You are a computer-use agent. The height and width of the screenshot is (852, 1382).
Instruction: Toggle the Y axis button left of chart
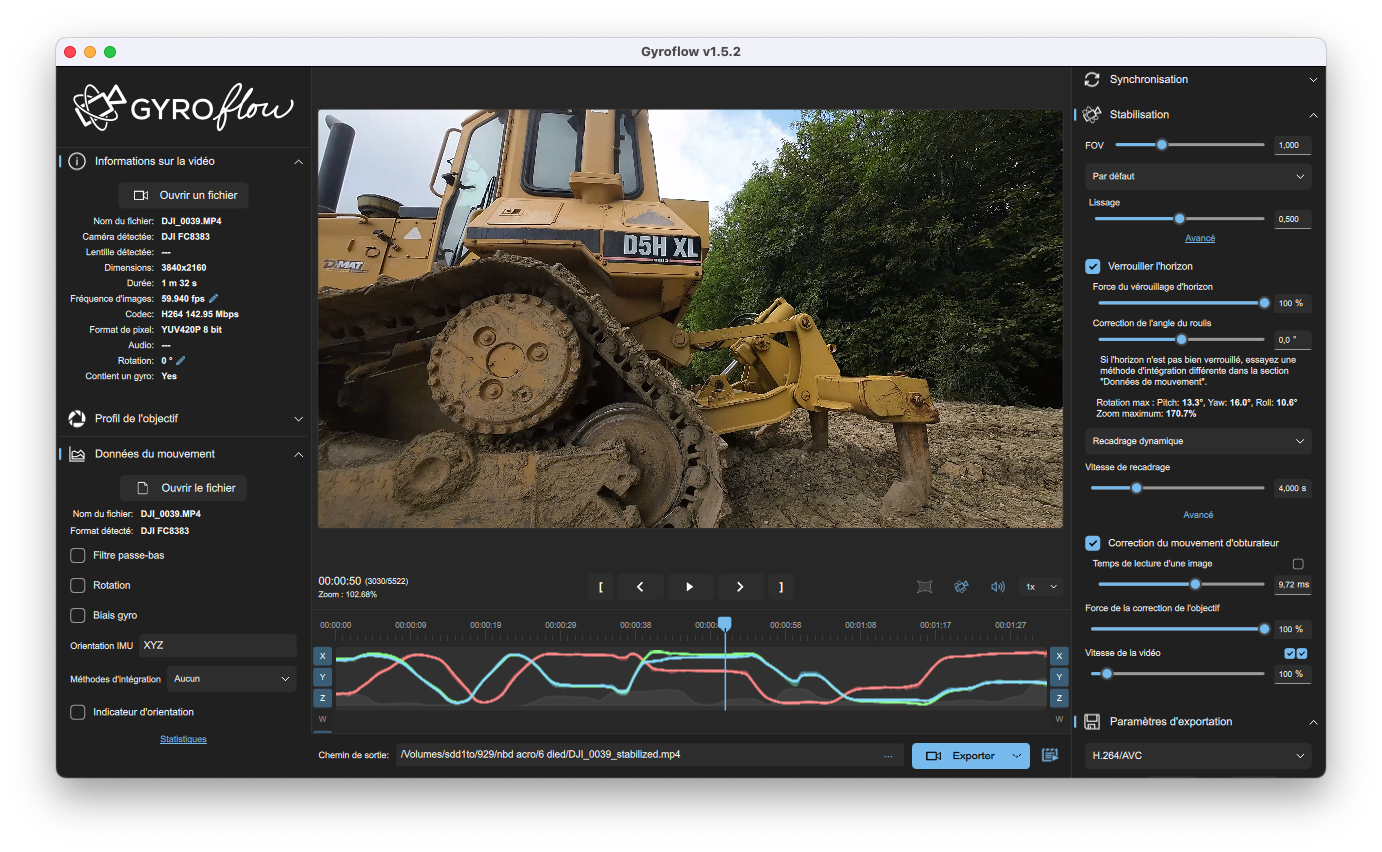coord(322,677)
